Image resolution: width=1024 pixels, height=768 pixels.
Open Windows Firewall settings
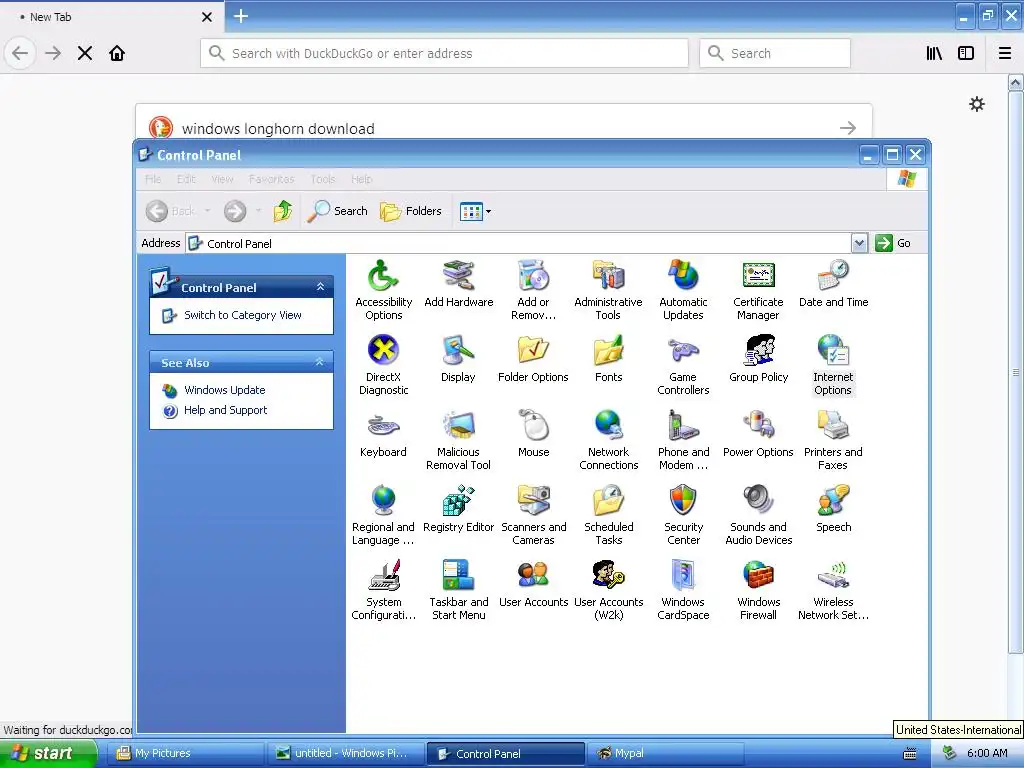coord(758,590)
